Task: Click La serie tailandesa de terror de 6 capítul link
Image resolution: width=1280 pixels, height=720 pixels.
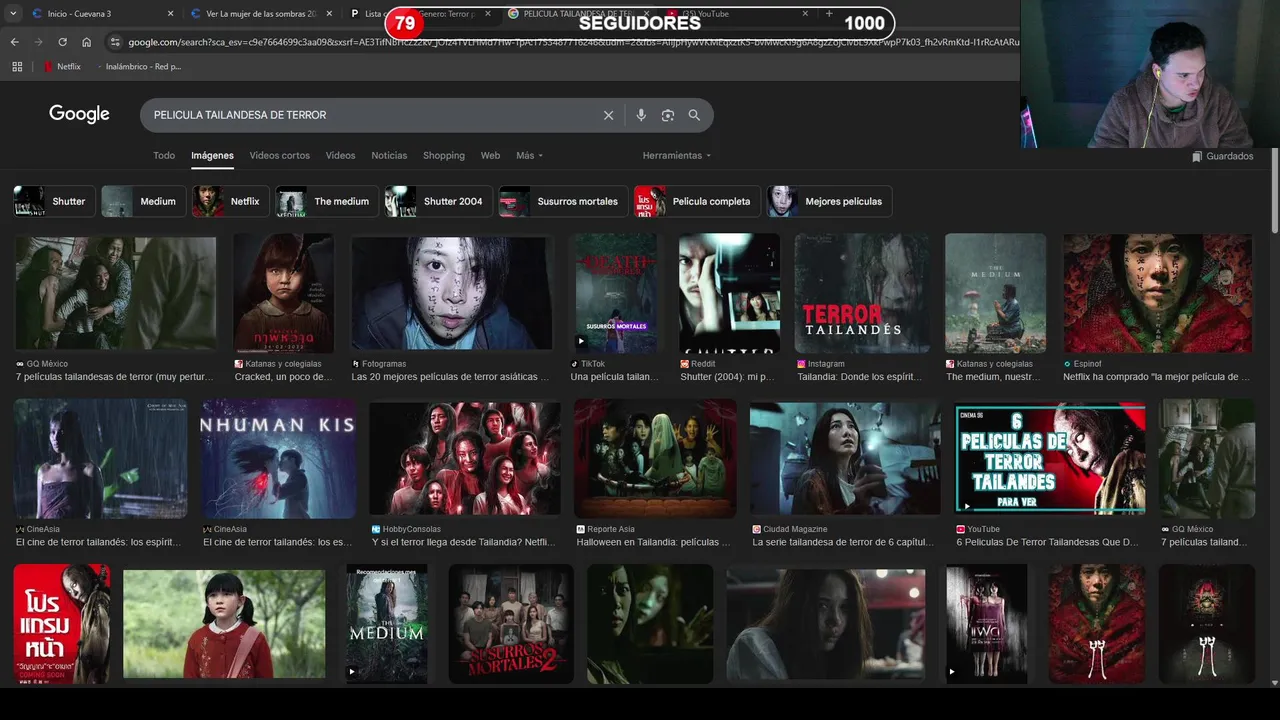Action: (x=842, y=542)
